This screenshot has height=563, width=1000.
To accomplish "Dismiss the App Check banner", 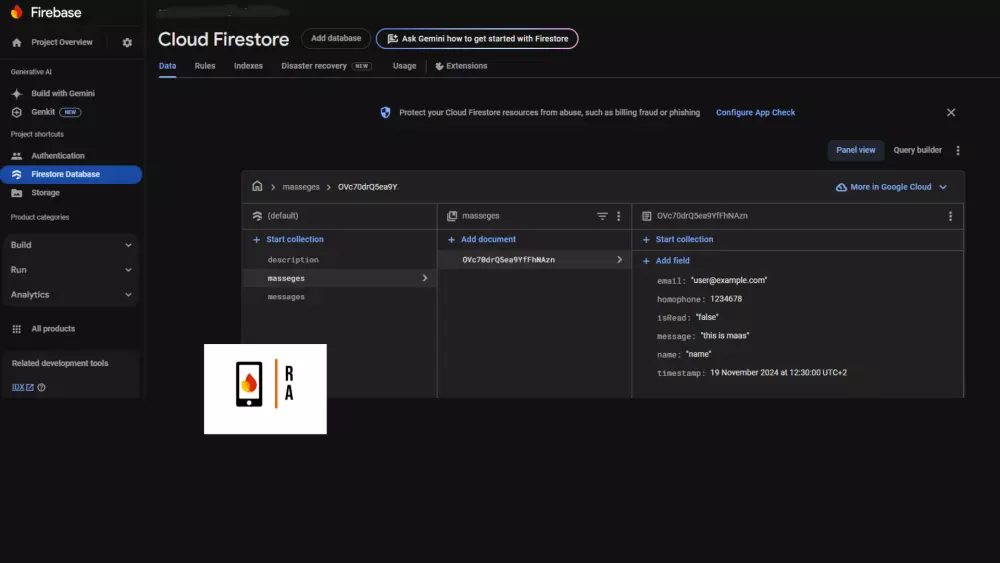I will pyautogui.click(x=951, y=112).
